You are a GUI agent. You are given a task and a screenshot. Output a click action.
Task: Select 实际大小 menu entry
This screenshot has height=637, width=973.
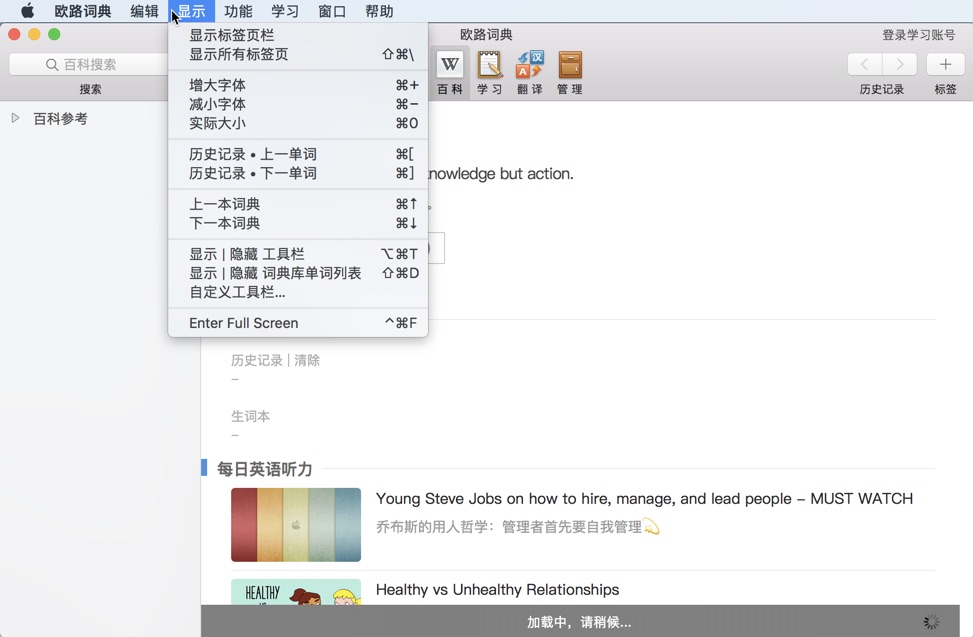[x=298, y=123]
